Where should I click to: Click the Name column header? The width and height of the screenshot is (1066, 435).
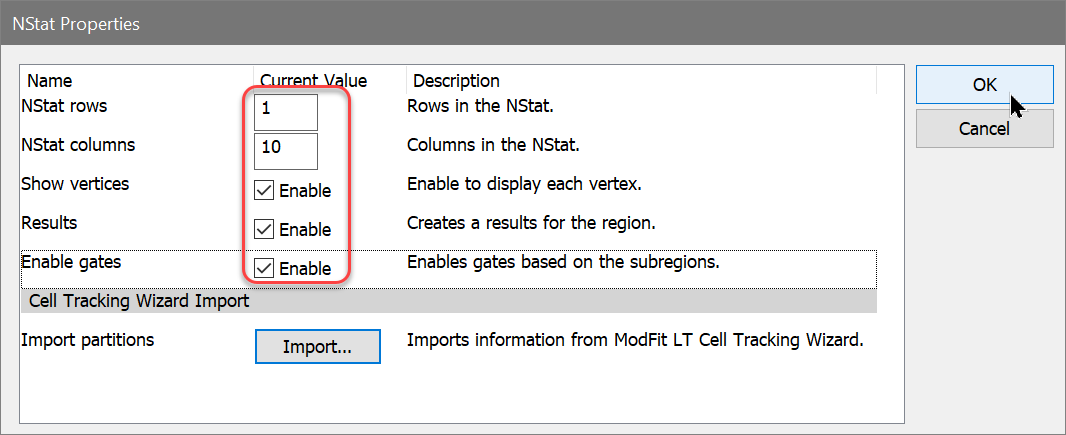[x=50, y=81]
